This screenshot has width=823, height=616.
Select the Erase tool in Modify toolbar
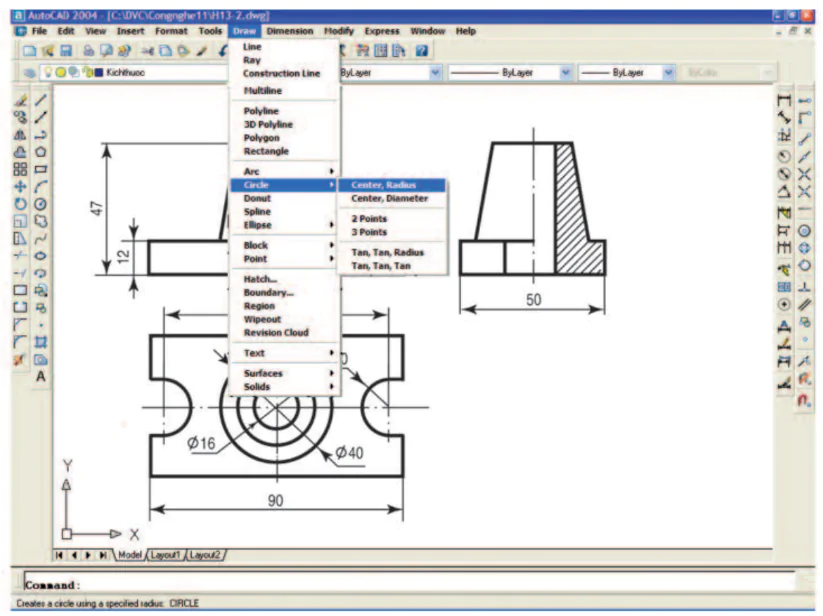(x=20, y=100)
